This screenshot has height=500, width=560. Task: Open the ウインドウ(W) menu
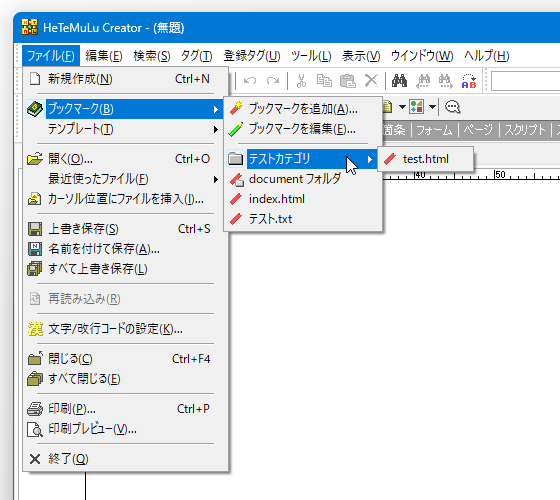(x=422, y=56)
